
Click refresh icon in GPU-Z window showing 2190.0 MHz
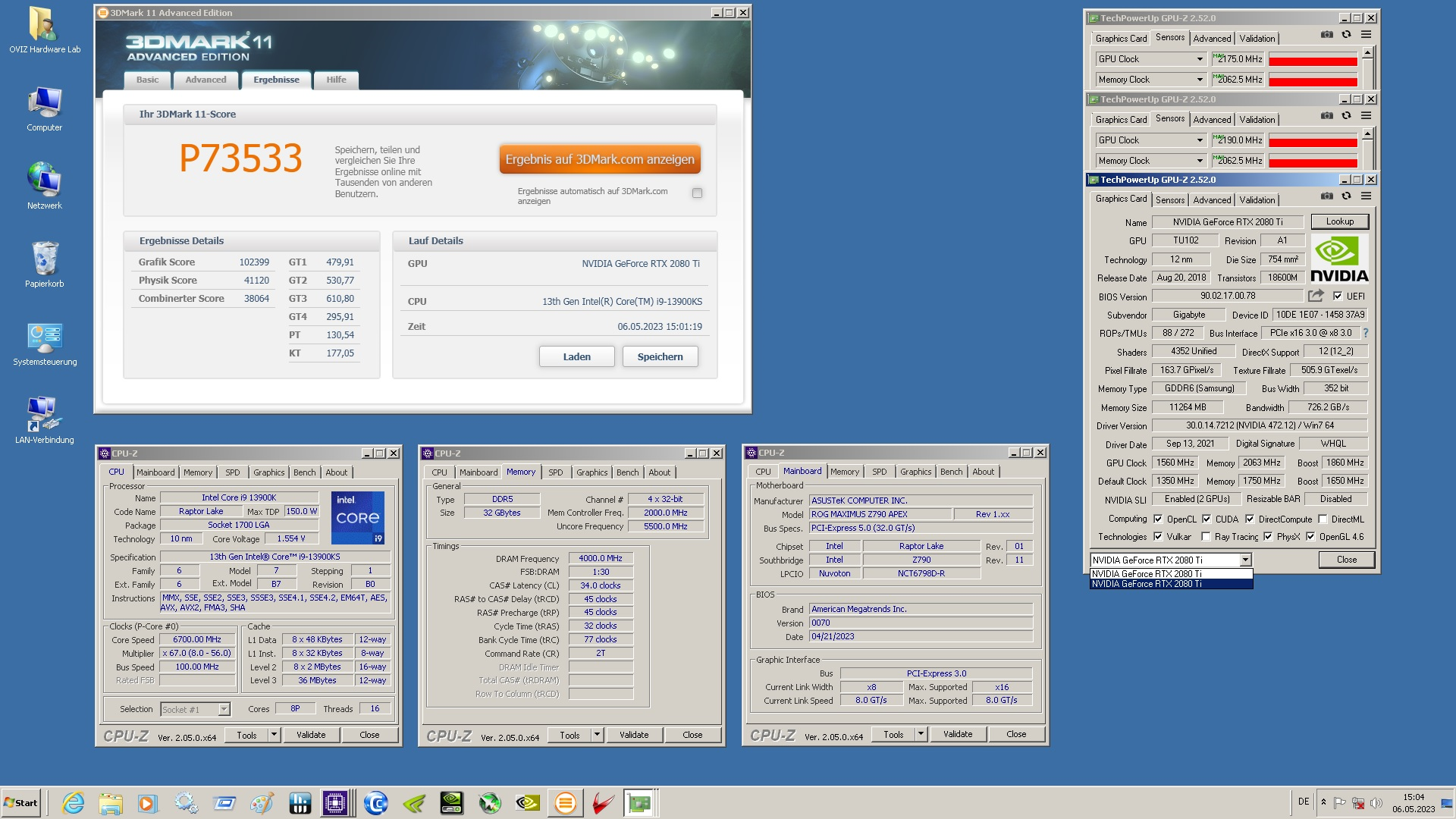pos(1346,115)
